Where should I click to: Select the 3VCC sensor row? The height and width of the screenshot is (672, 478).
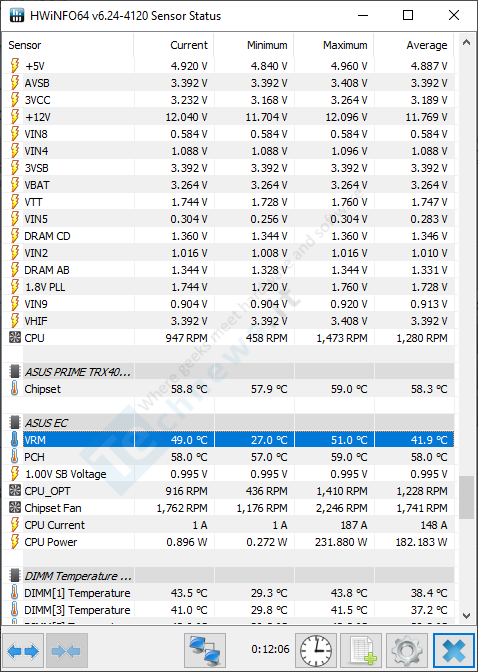coord(228,100)
